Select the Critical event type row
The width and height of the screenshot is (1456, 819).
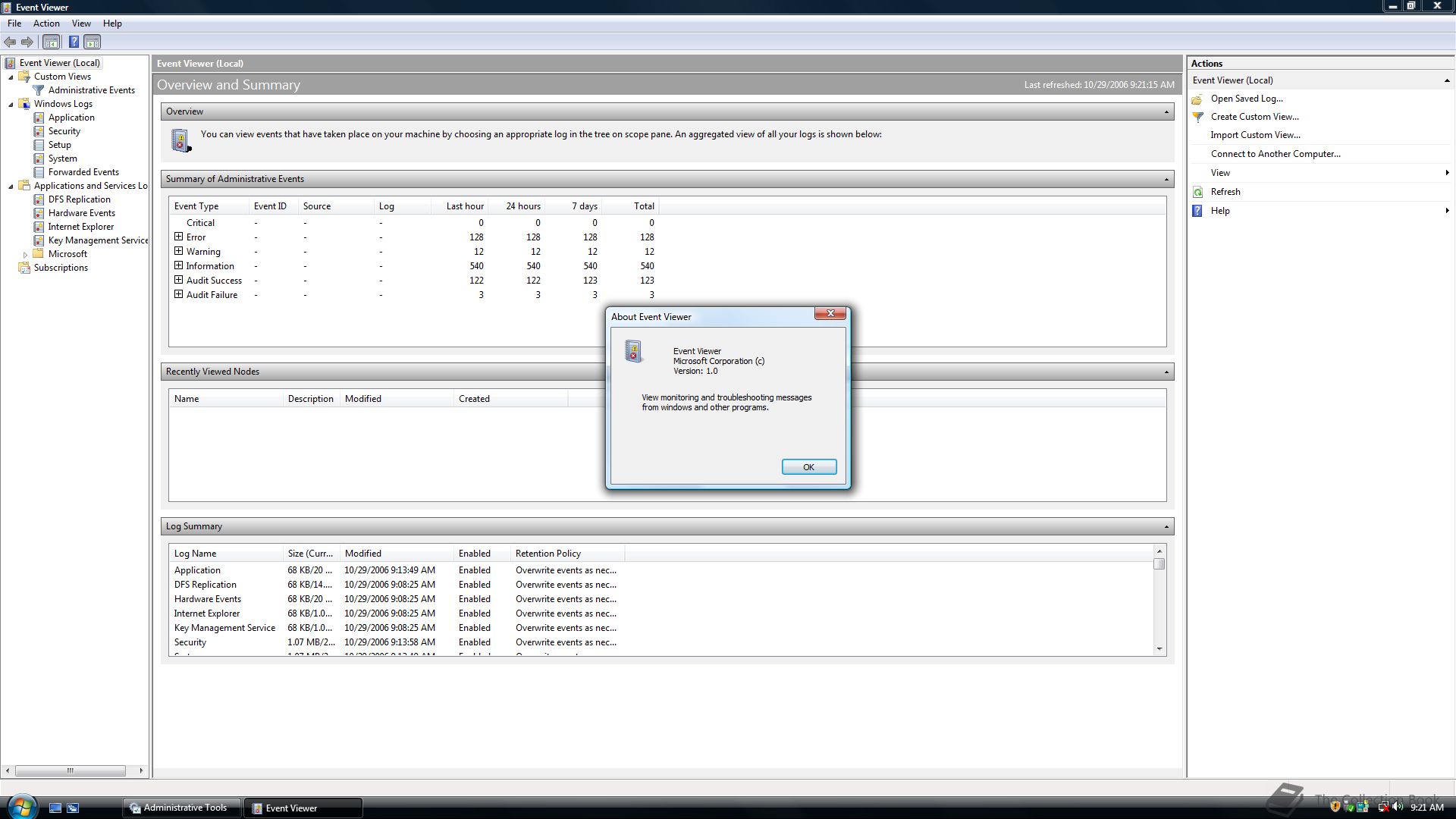414,223
